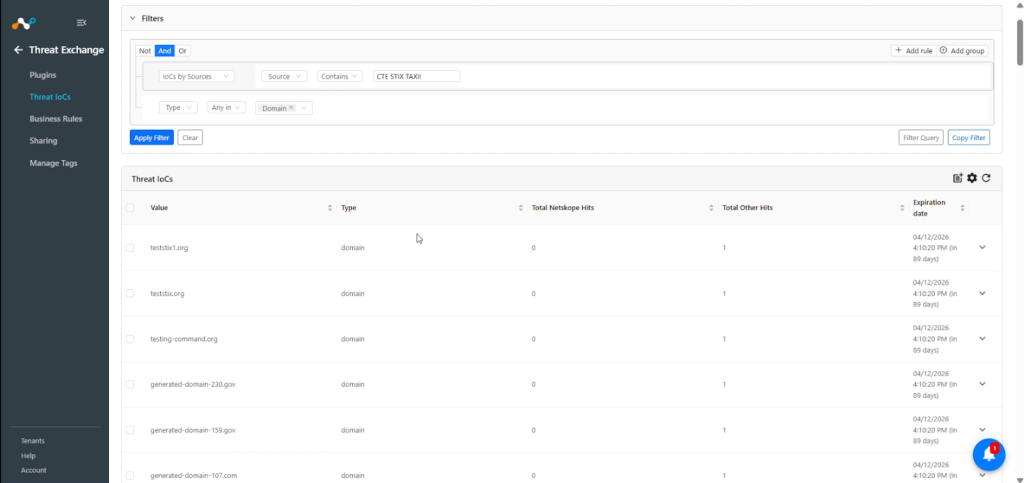Collapse the Filters section chevron
The image size is (1024, 483).
pyautogui.click(x=133, y=18)
